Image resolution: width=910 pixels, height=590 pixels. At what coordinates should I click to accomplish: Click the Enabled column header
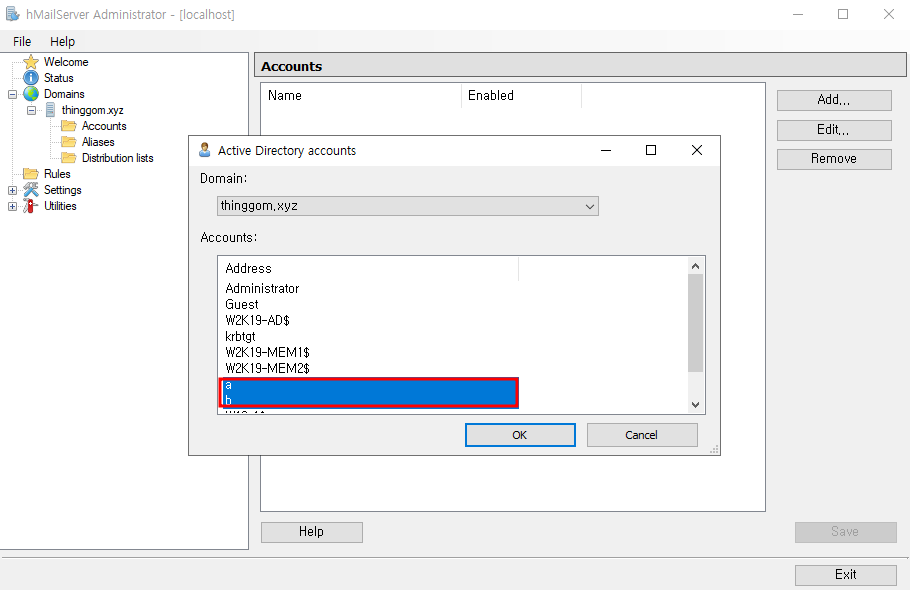coord(521,95)
